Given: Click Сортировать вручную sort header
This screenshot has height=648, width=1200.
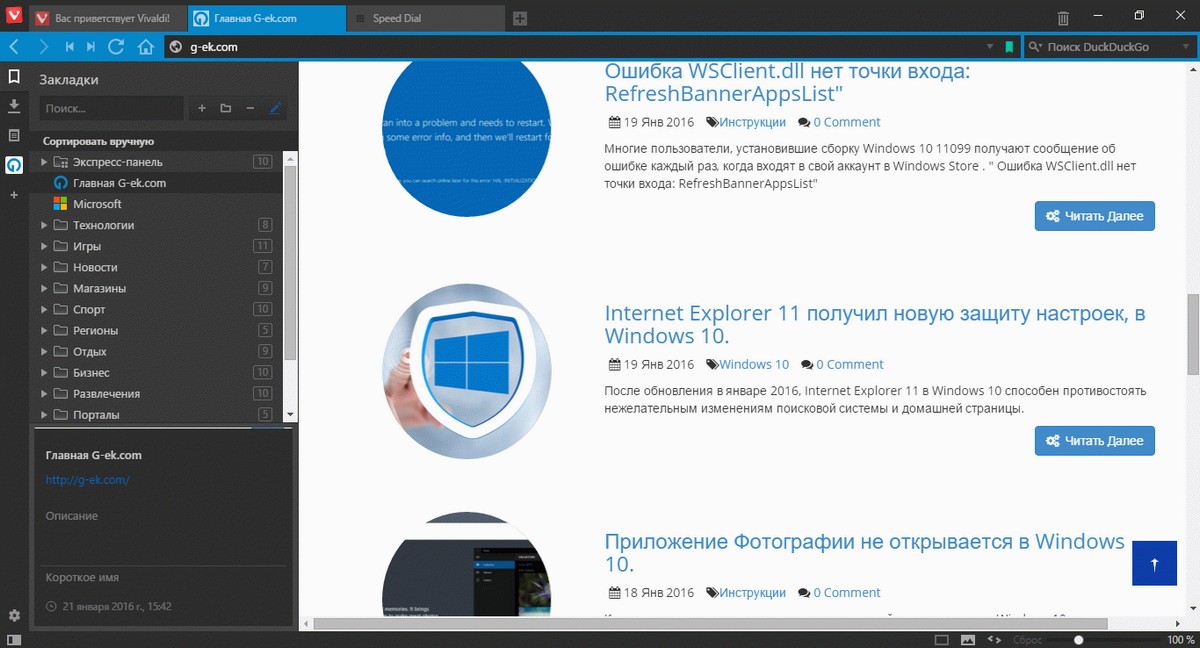Looking at the screenshot, I should pyautogui.click(x=99, y=142).
